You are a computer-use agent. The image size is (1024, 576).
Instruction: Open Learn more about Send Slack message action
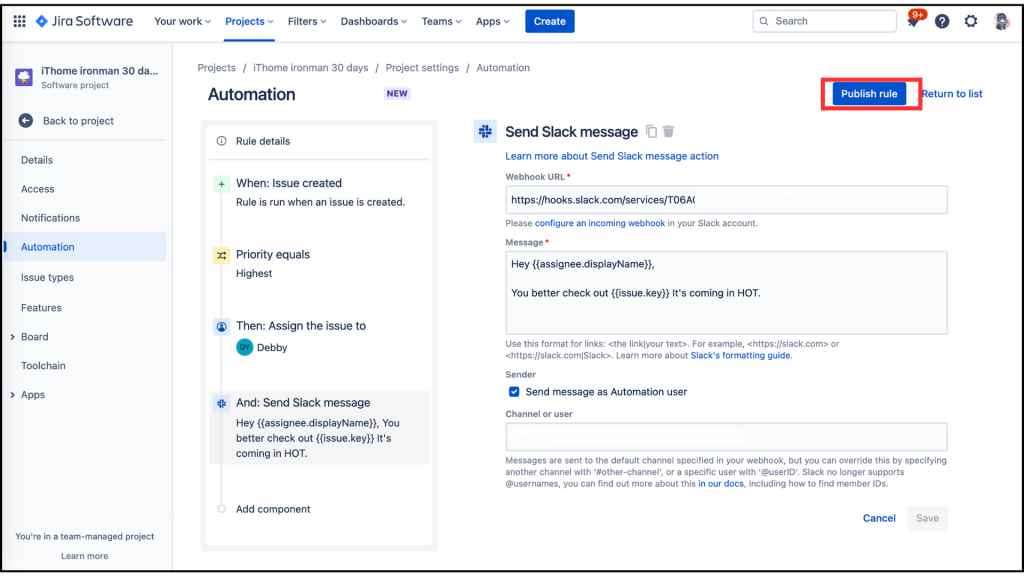(x=611, y=156)
